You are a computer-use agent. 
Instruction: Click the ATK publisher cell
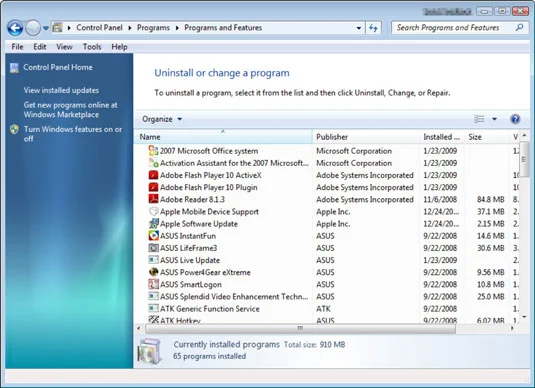pyautogui.click(x=323, y=308)
